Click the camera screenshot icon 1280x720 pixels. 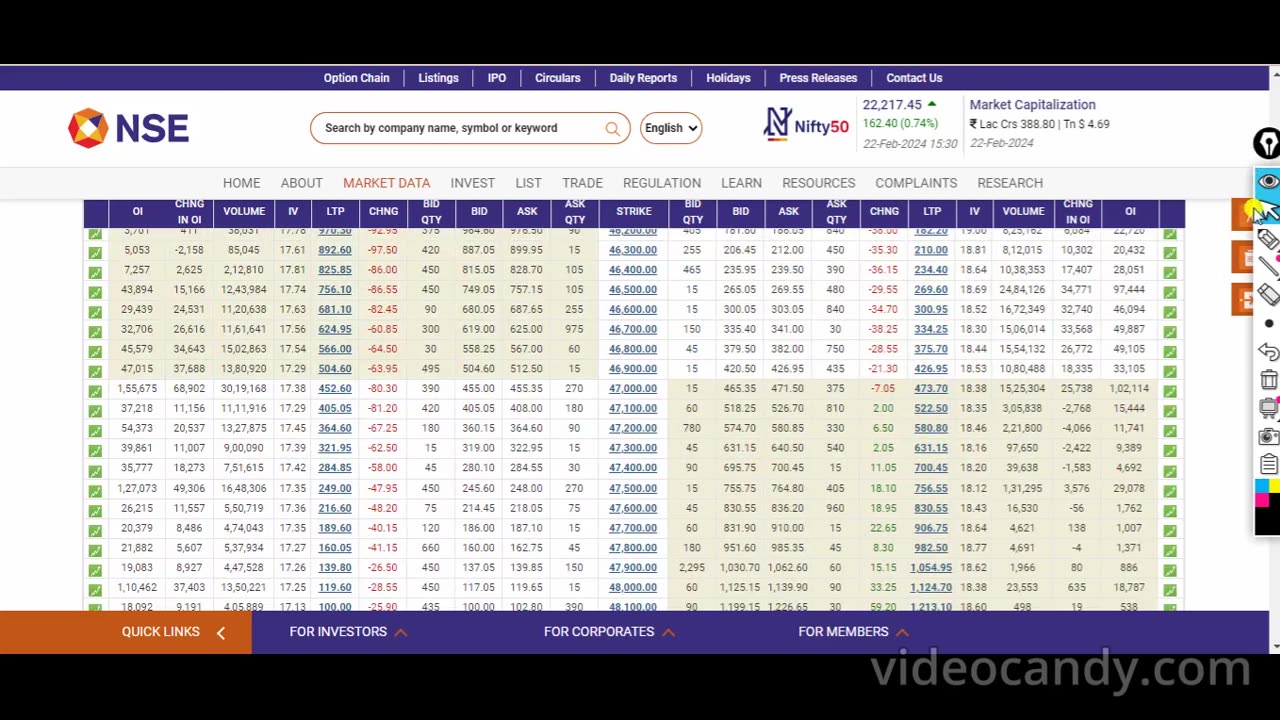[1268, 436]
